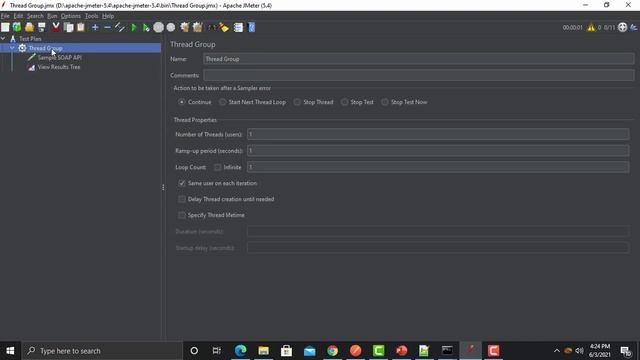The height and width of the screenshot is (360, 640).
Task: Open Microsoft Edge from taskbar
Action: pos(240,351)
